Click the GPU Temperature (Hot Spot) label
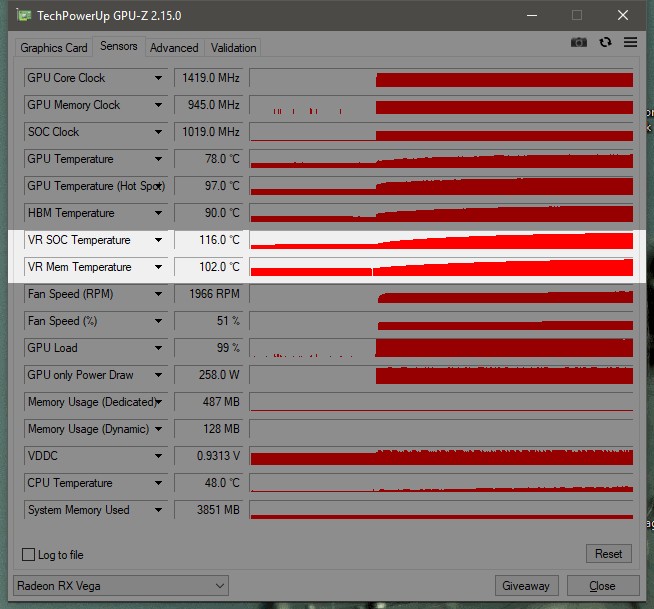This screenshot has width=654, height=609. (96, 186)
